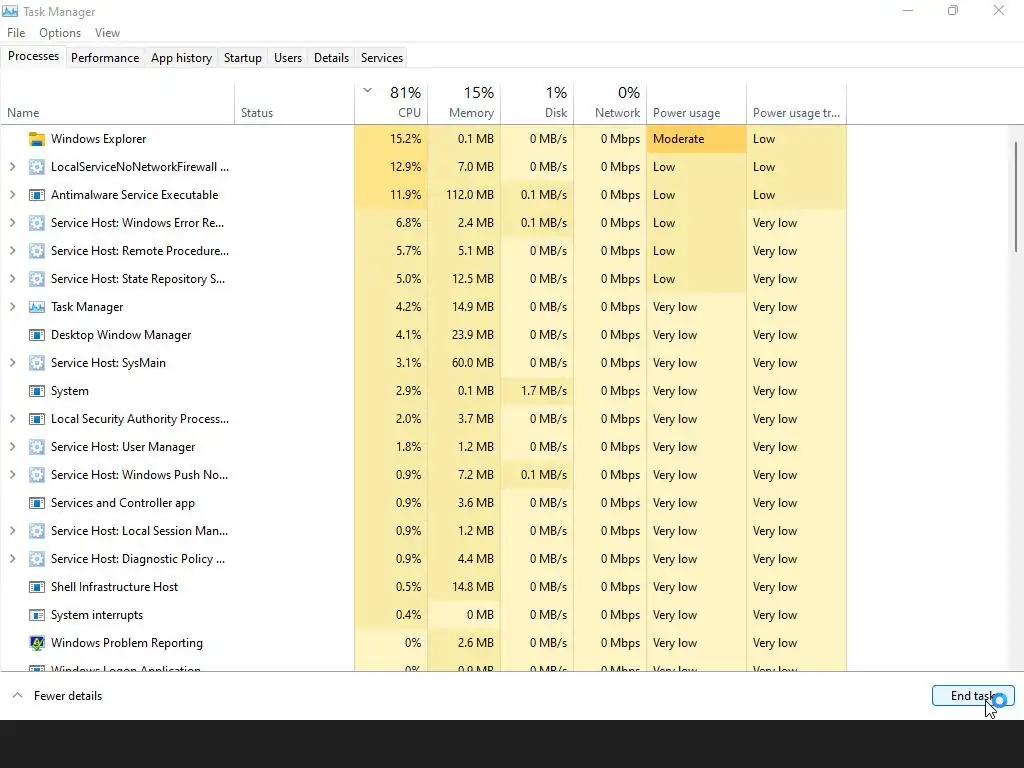
Task: Expand Service Host: User Manager group
Action: tap(12, 447)
